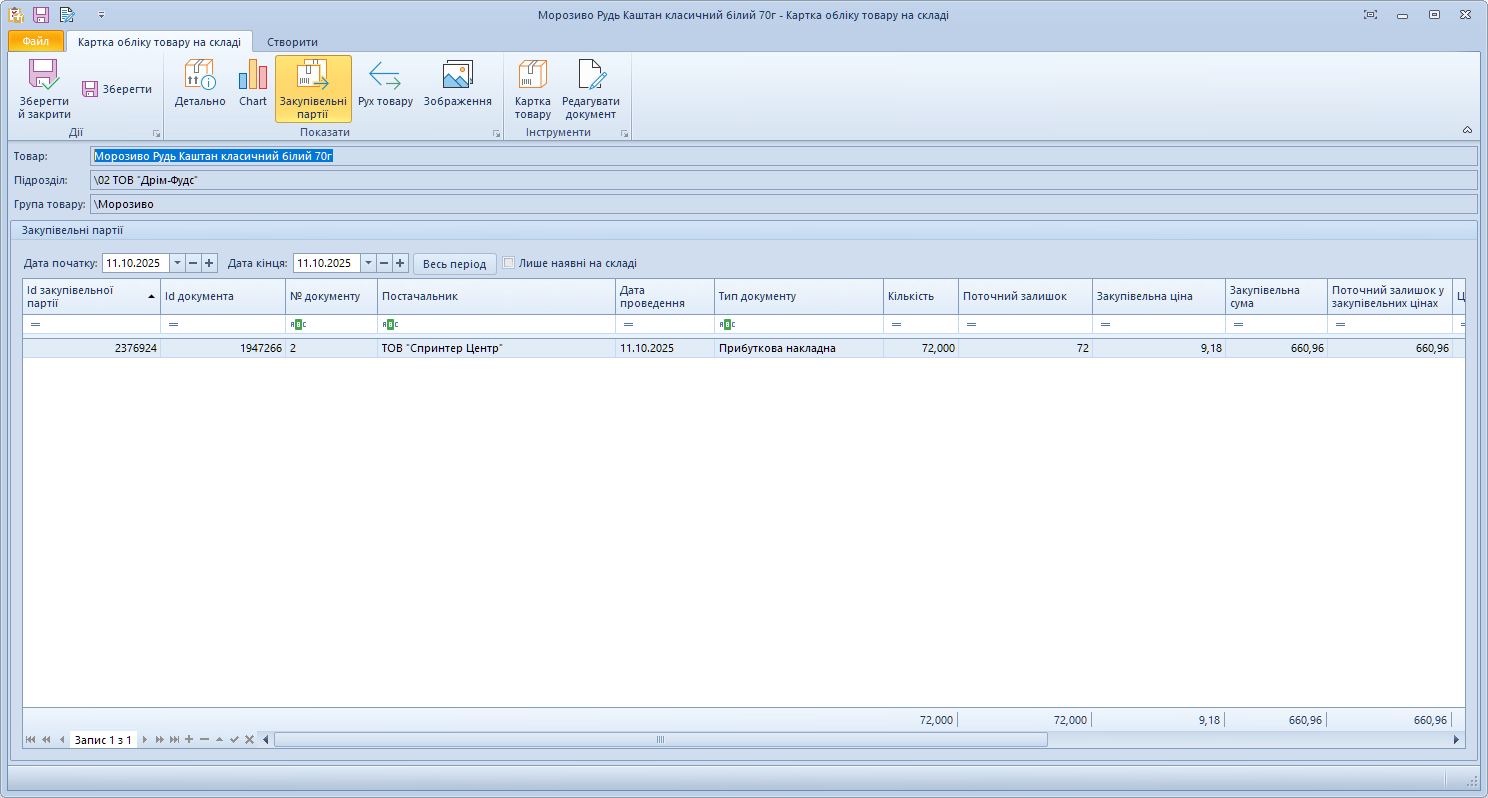Click the save icon in quick access toolbar
Image resolution: width=1488 pixels, height=798 pixels.
tap(40, 14)
